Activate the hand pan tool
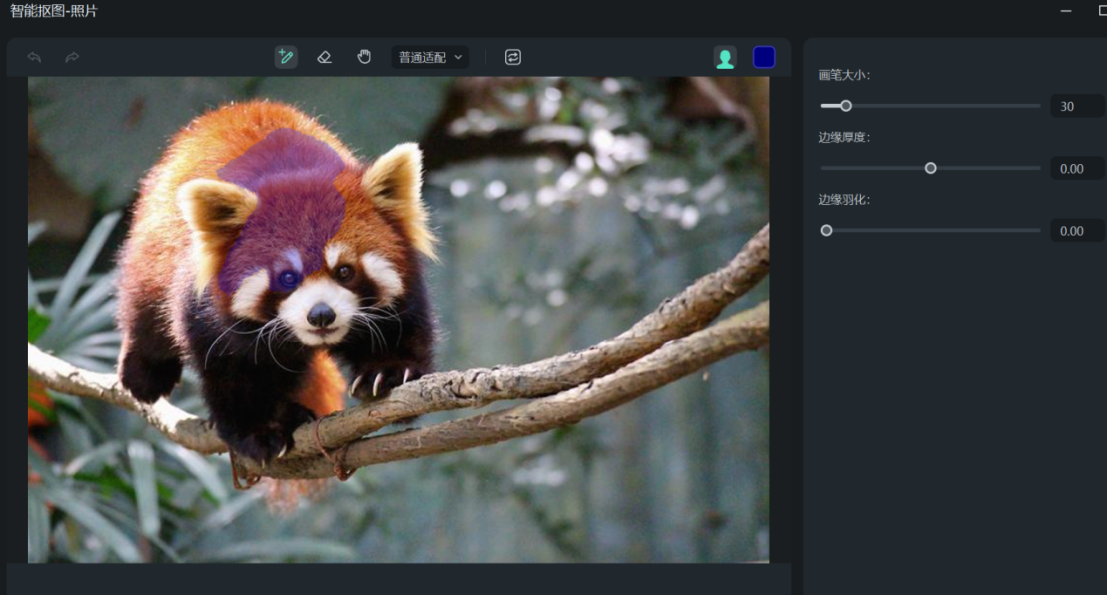Screen dimensions: 1108x596 (364, 57)
